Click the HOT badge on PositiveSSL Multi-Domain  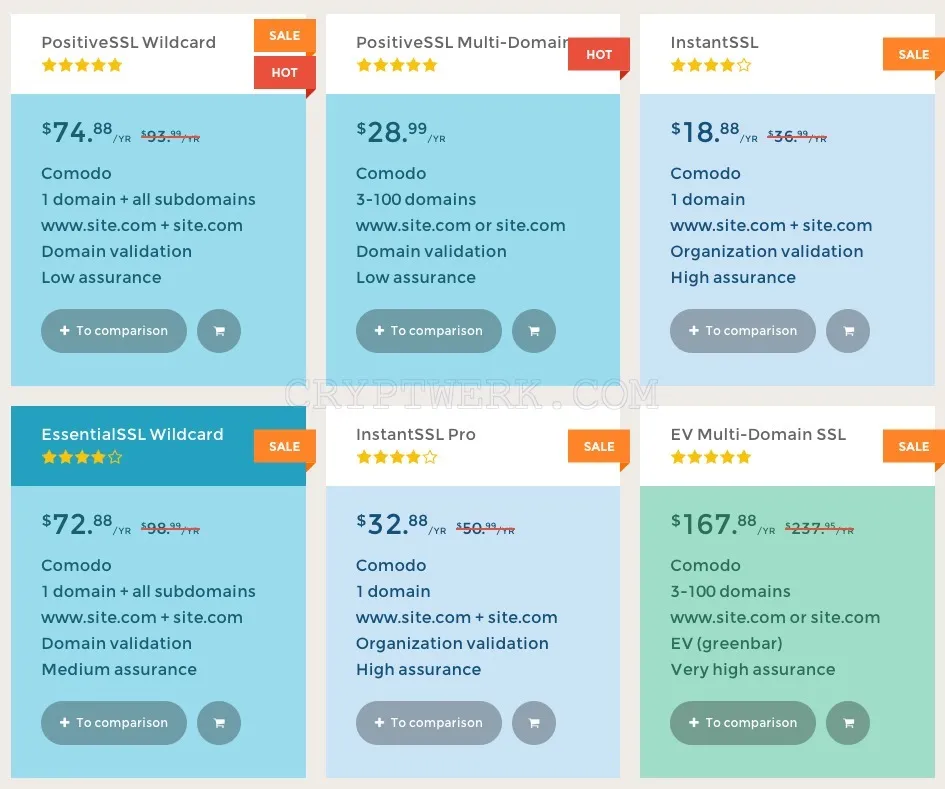pos(598,55)
